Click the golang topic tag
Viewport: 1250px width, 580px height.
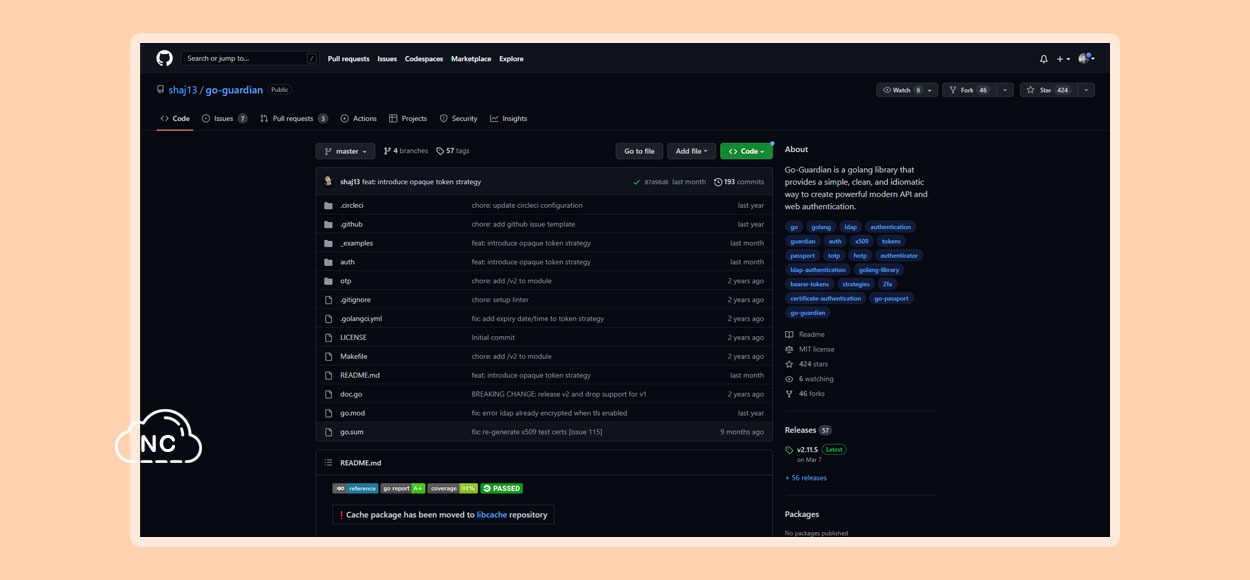tap(821, 227)
